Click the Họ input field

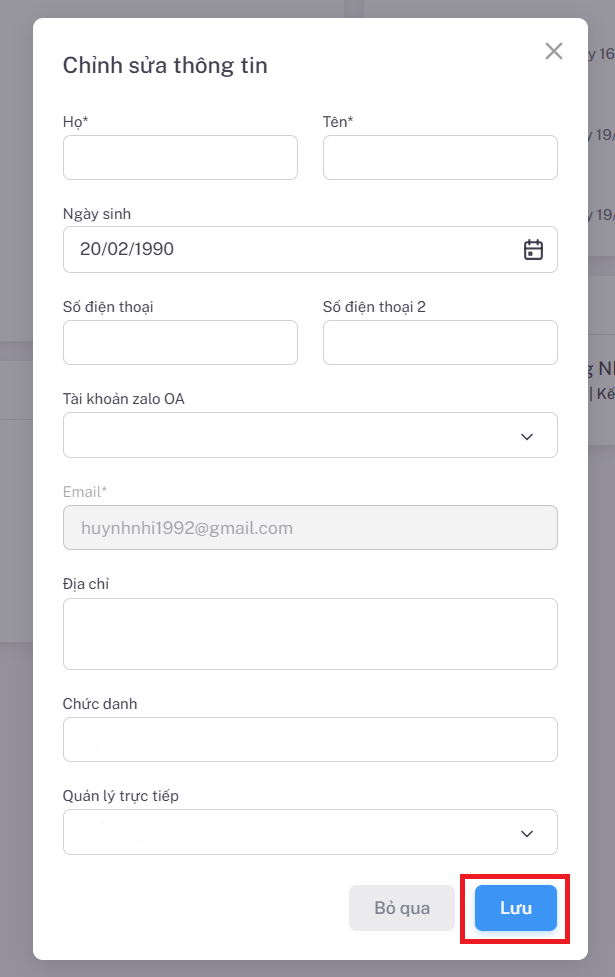pos(180,158)
